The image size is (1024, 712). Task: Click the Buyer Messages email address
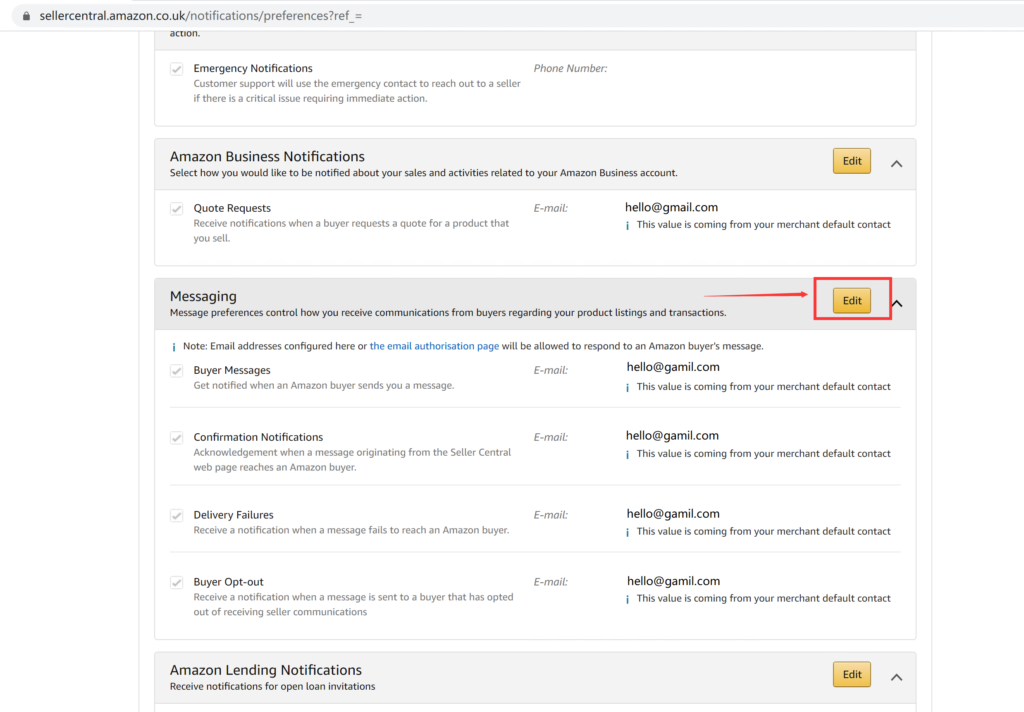click(x=673, y=367)
